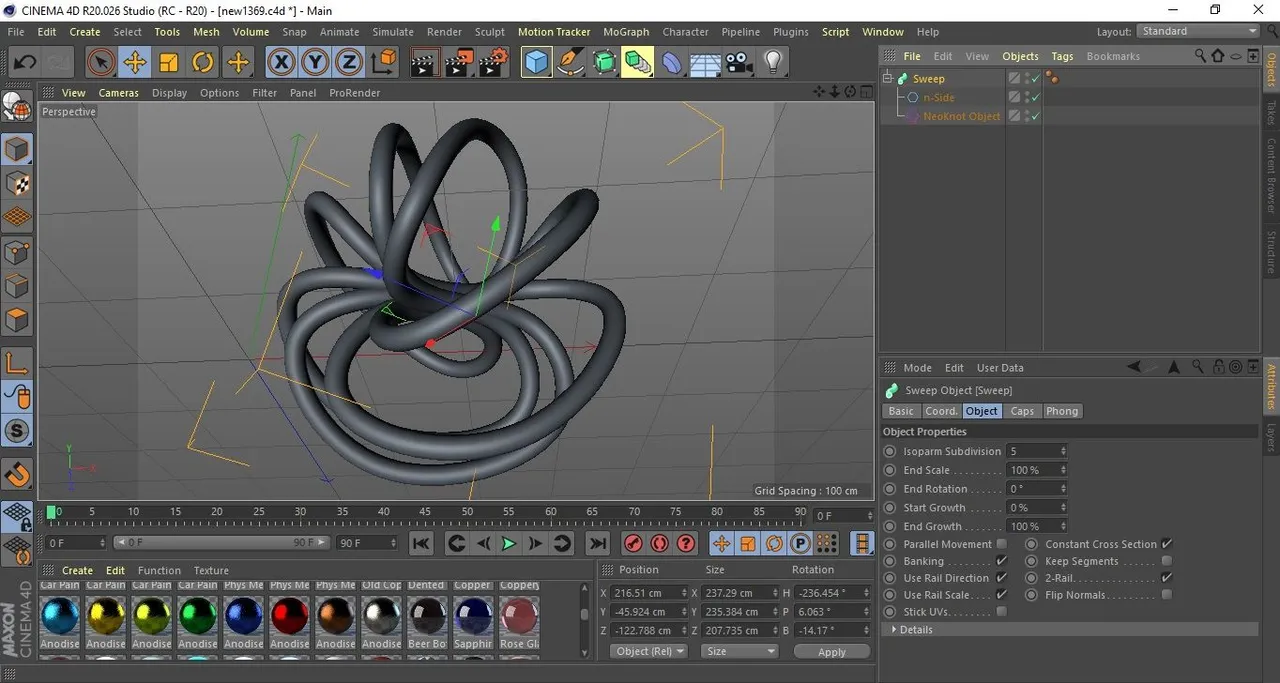The width and height of the screenshot is (1280, 683).
Task: Toggle Use Rail Scale checkbox
Action: tap(1001, 595)
